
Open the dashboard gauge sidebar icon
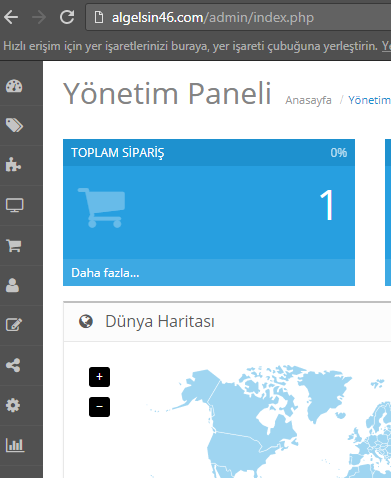tap(14, 86)
